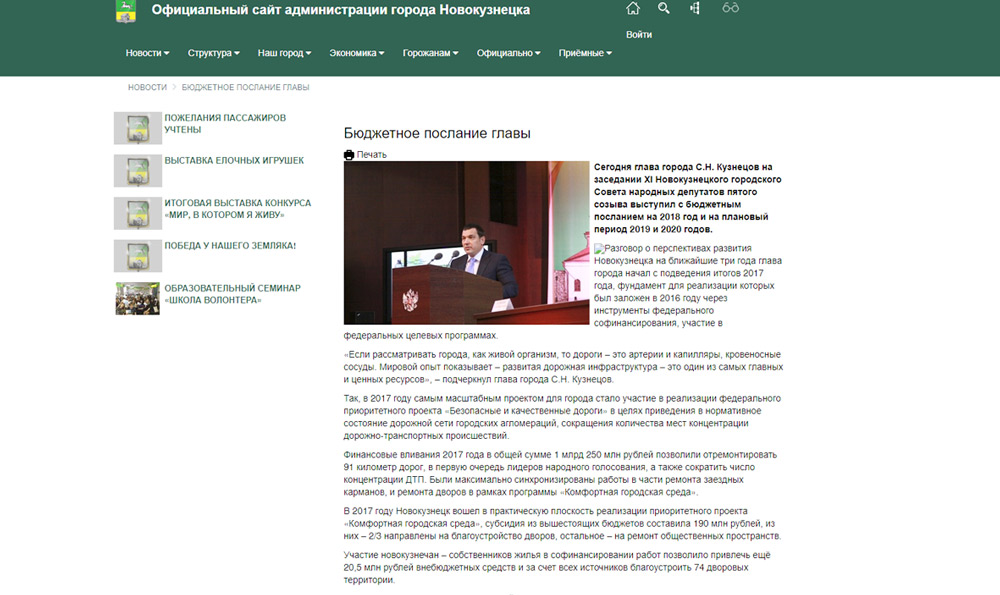Click the sitemap icon in header
The width and height of the screenshot is (1000, 595).
[x=695, y=9]
